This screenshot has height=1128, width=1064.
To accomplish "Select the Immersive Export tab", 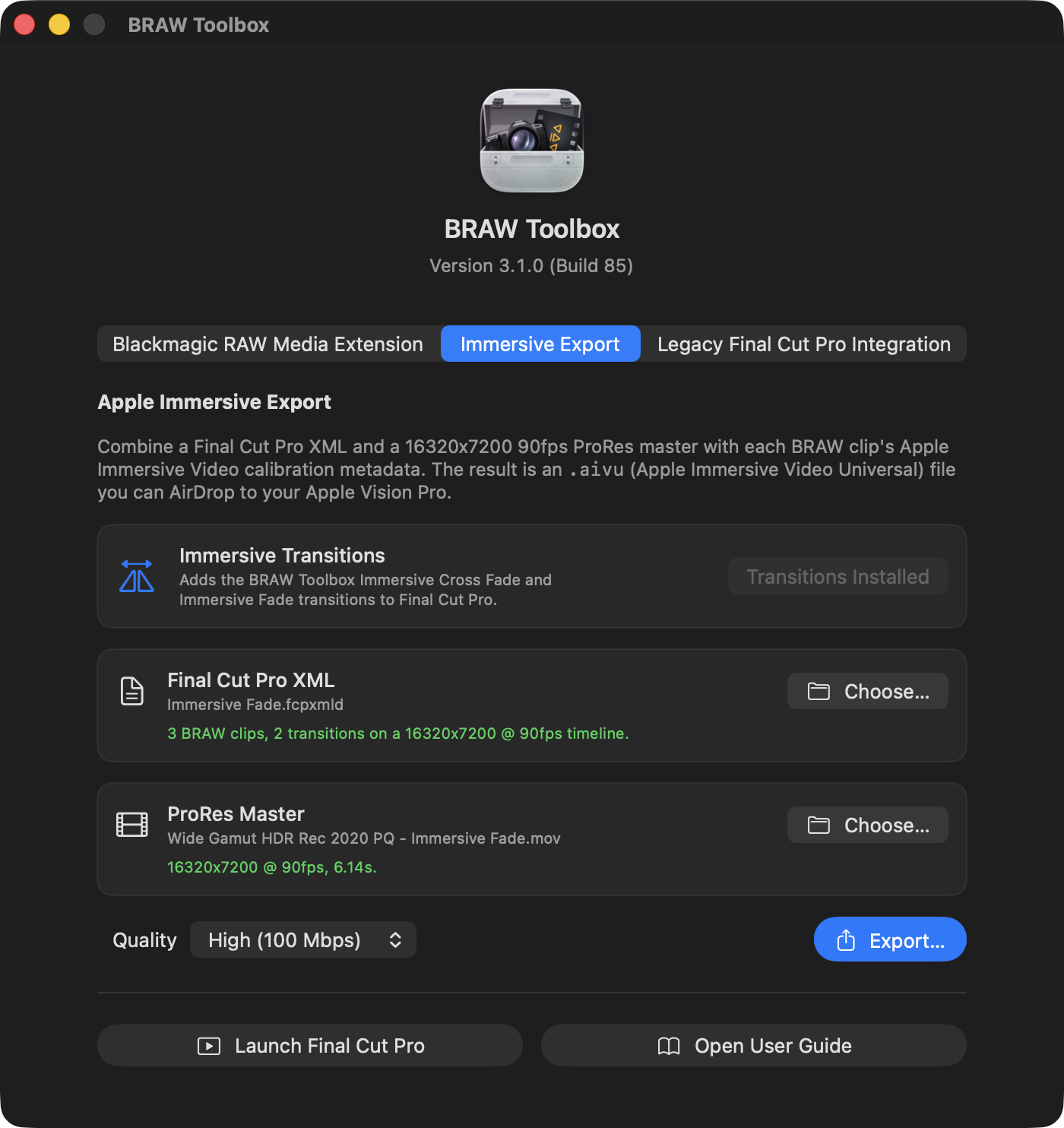I will pyautogui.click(x=540, y=344).
